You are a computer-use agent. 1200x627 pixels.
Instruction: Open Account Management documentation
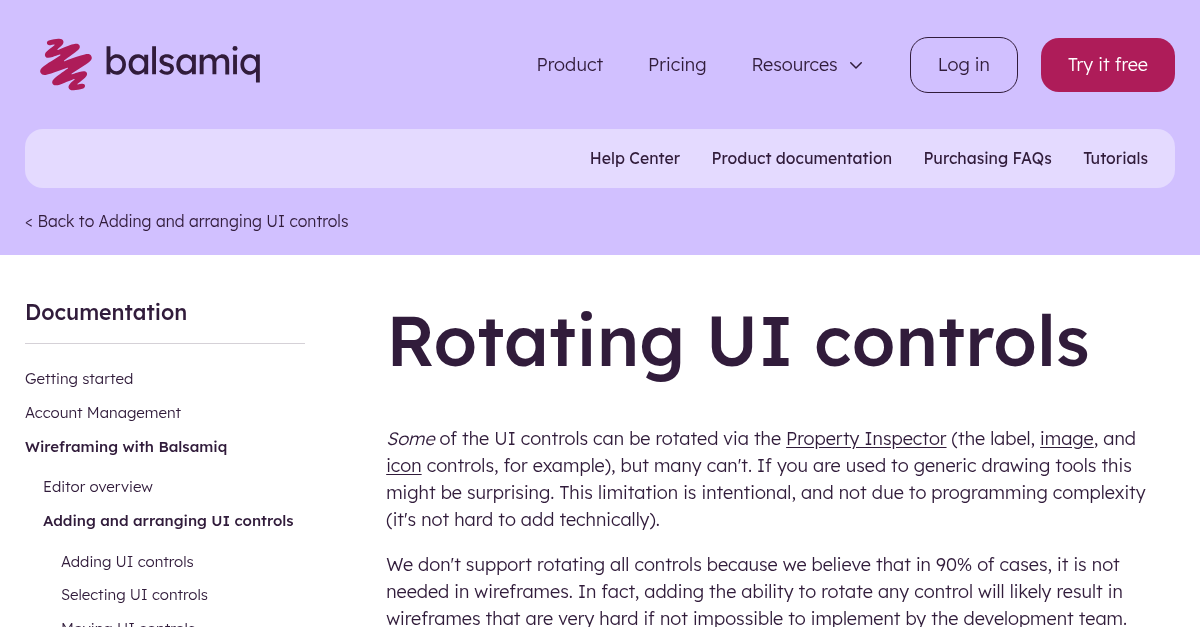coord(103,412)
